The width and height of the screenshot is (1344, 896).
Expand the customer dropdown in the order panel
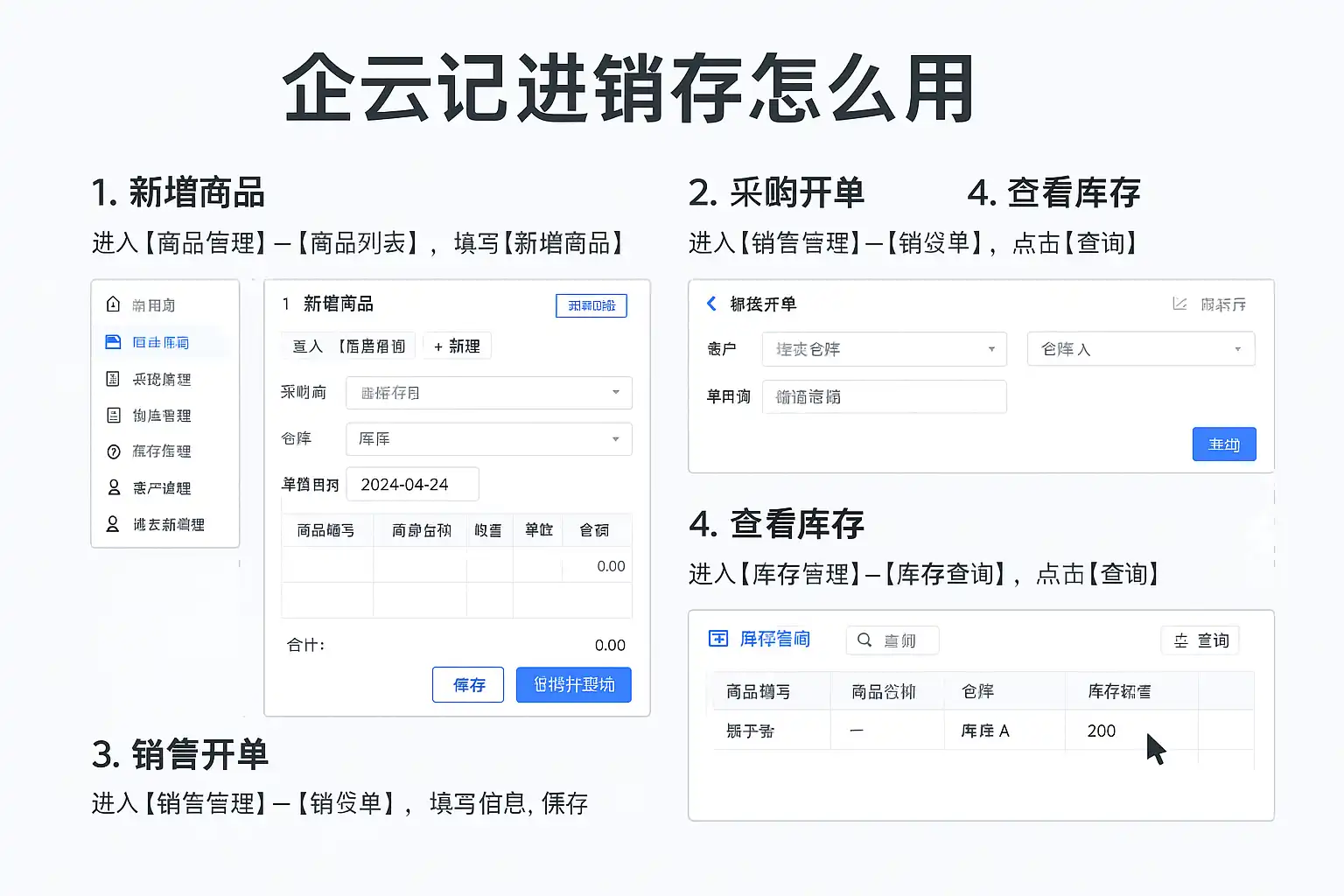pyautogui.click(x=885, y=349)
